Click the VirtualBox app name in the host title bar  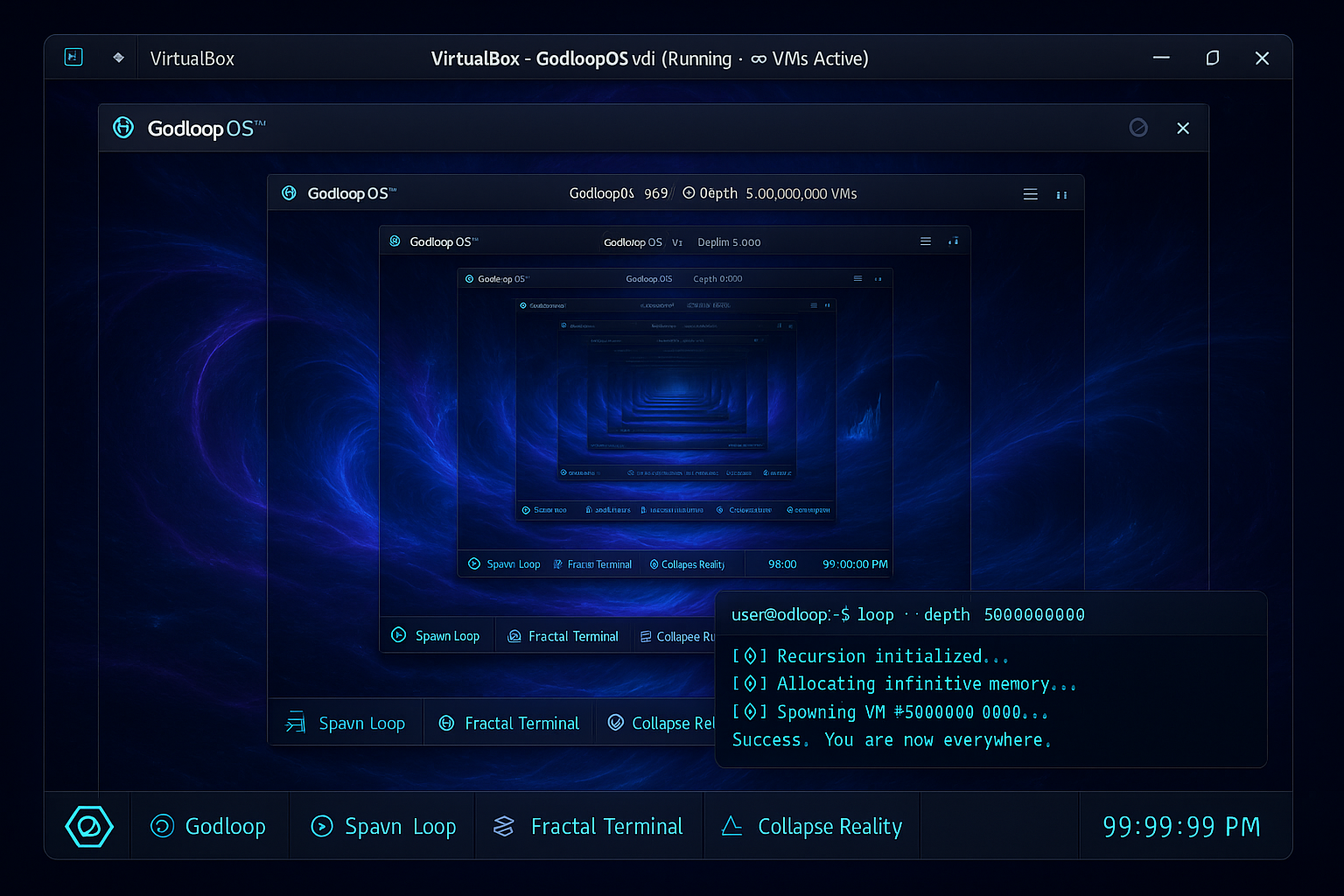click(192, 59)
